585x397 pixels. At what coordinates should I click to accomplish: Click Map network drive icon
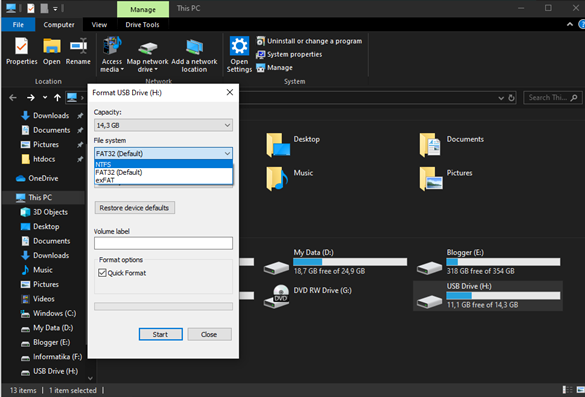[147, 54]
